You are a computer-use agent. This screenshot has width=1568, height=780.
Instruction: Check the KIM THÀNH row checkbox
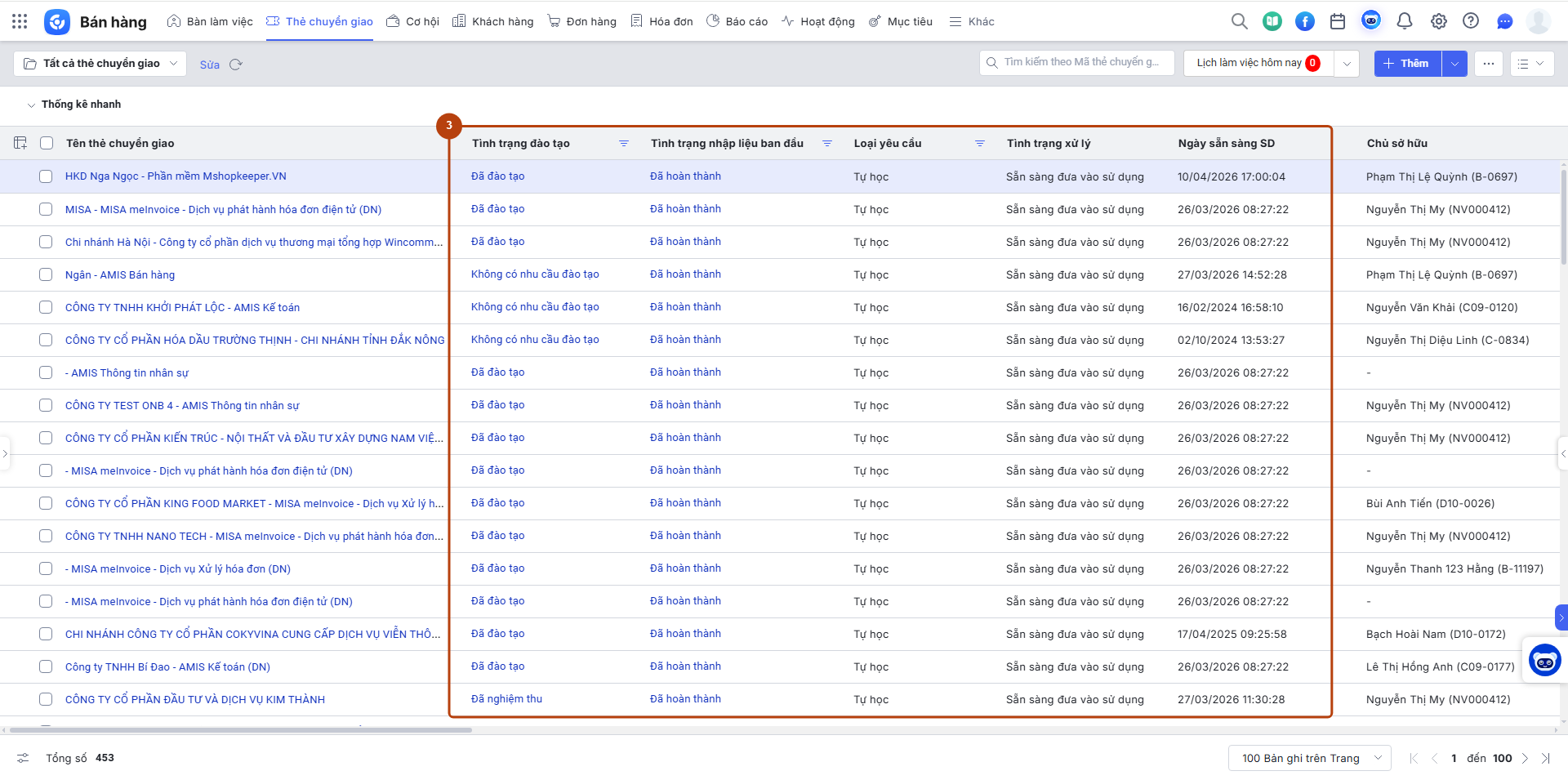46,699
